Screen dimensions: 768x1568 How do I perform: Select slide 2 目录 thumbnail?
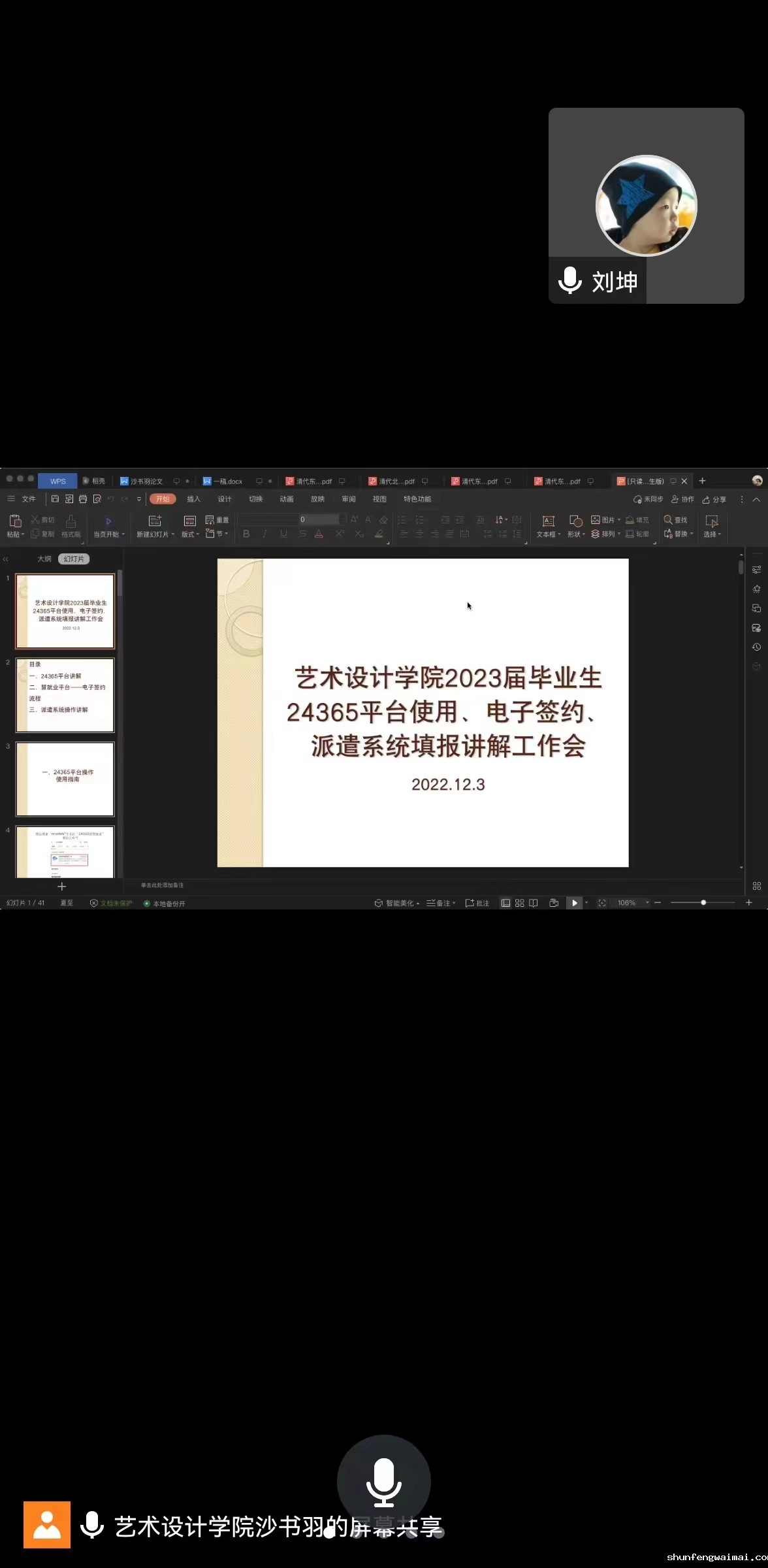point(65,695)
